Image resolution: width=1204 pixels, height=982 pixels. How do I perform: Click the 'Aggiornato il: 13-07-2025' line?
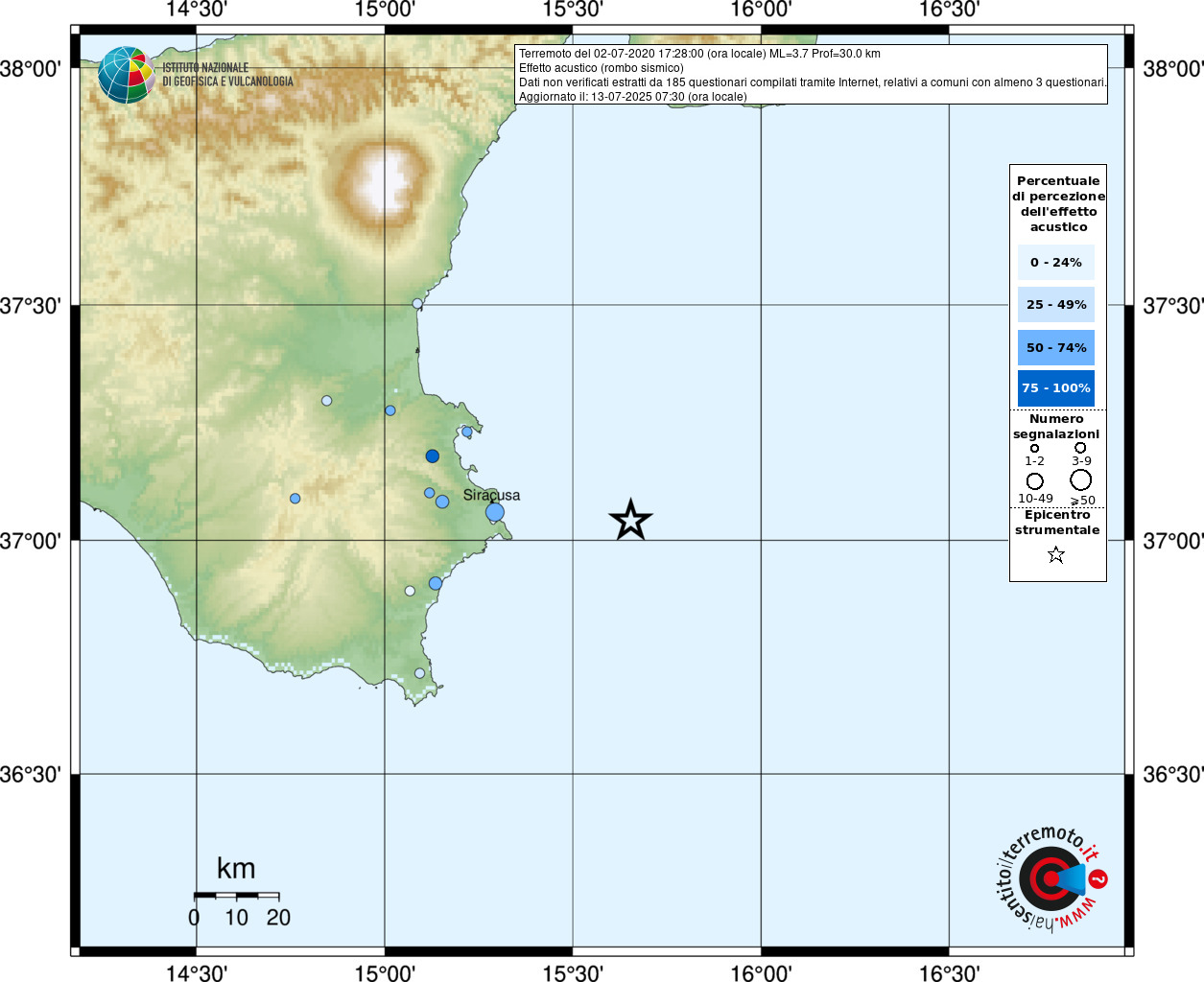[x=633, y=97]
